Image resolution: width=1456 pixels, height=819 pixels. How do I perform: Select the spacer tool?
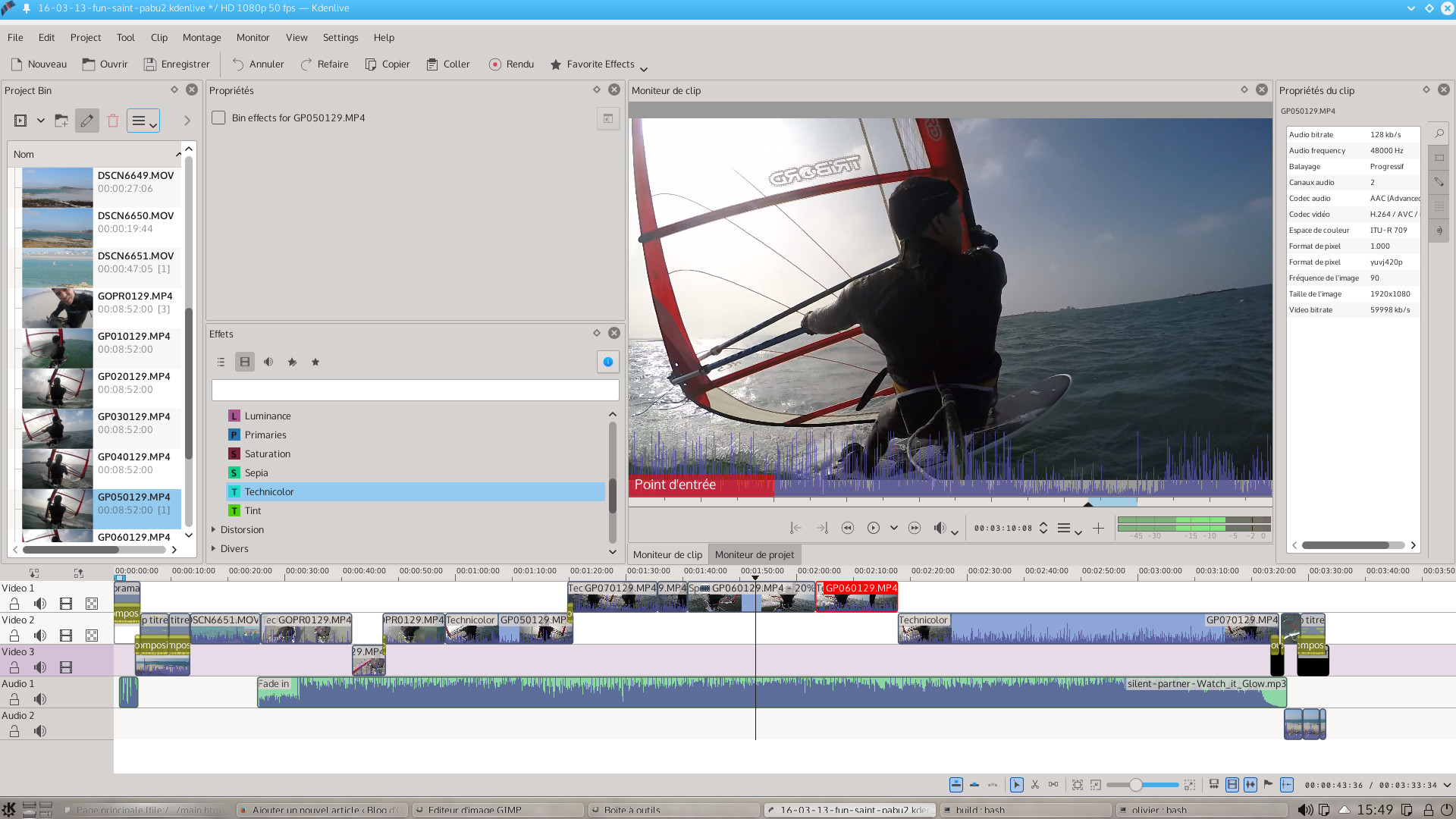(1053, 785)
